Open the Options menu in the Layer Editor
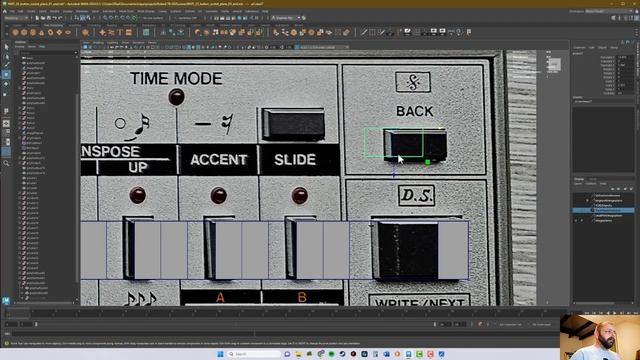Screen dimensions: 640x360 pos(591,184)
